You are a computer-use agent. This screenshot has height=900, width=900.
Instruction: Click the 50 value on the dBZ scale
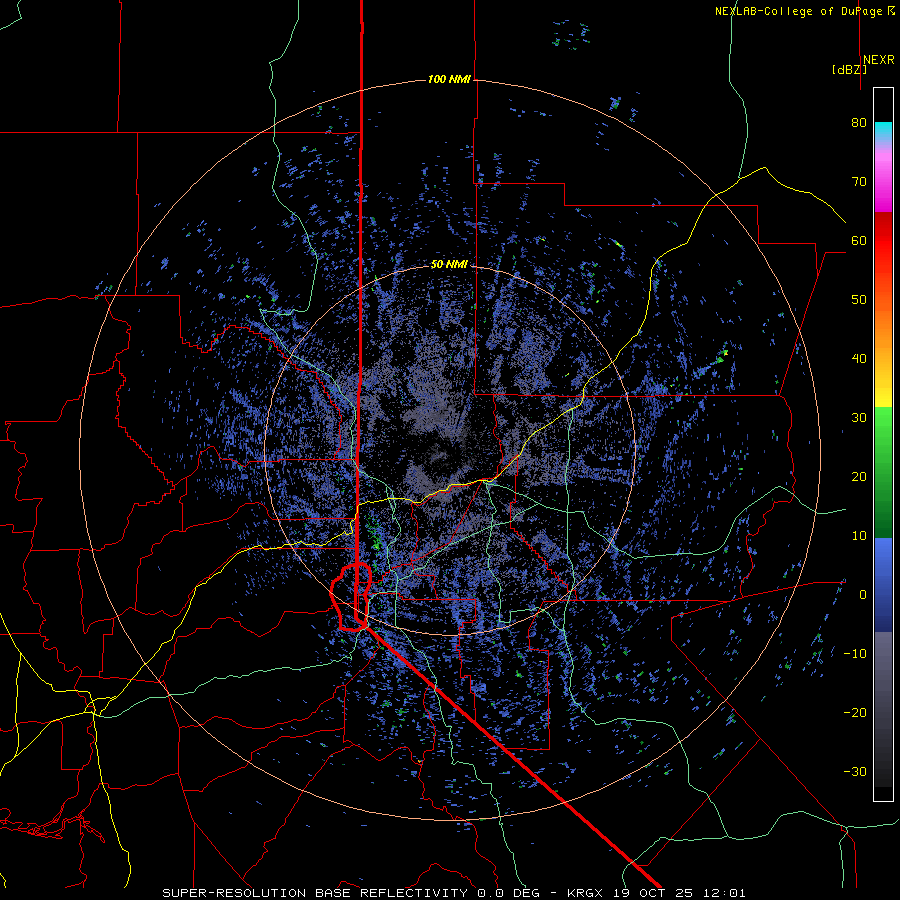[x=859, y=300]
